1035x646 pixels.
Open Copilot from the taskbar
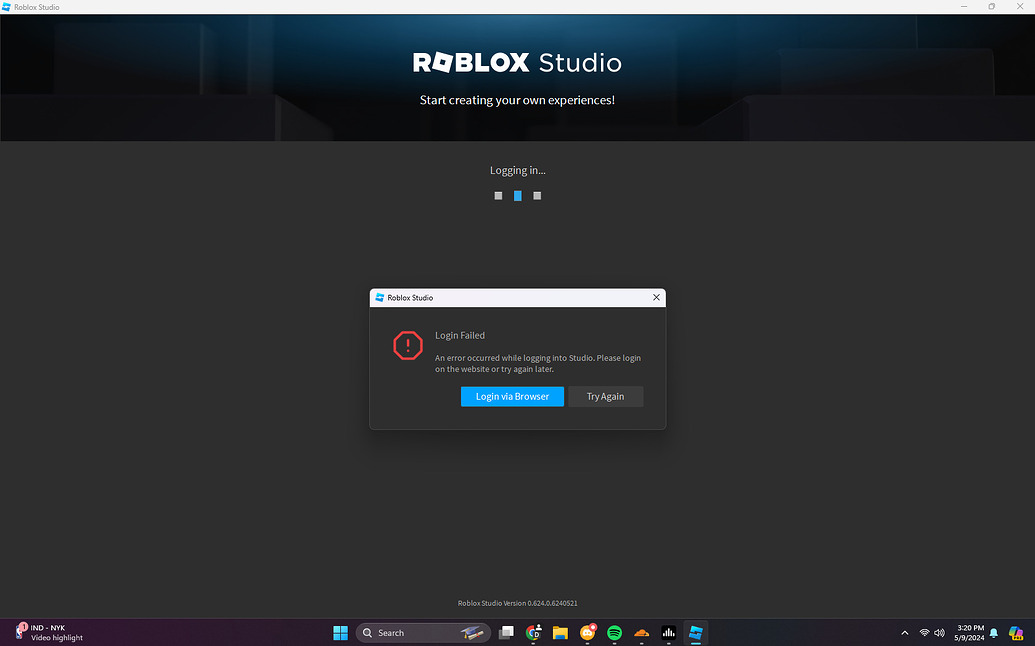(x=1016, y=632)
